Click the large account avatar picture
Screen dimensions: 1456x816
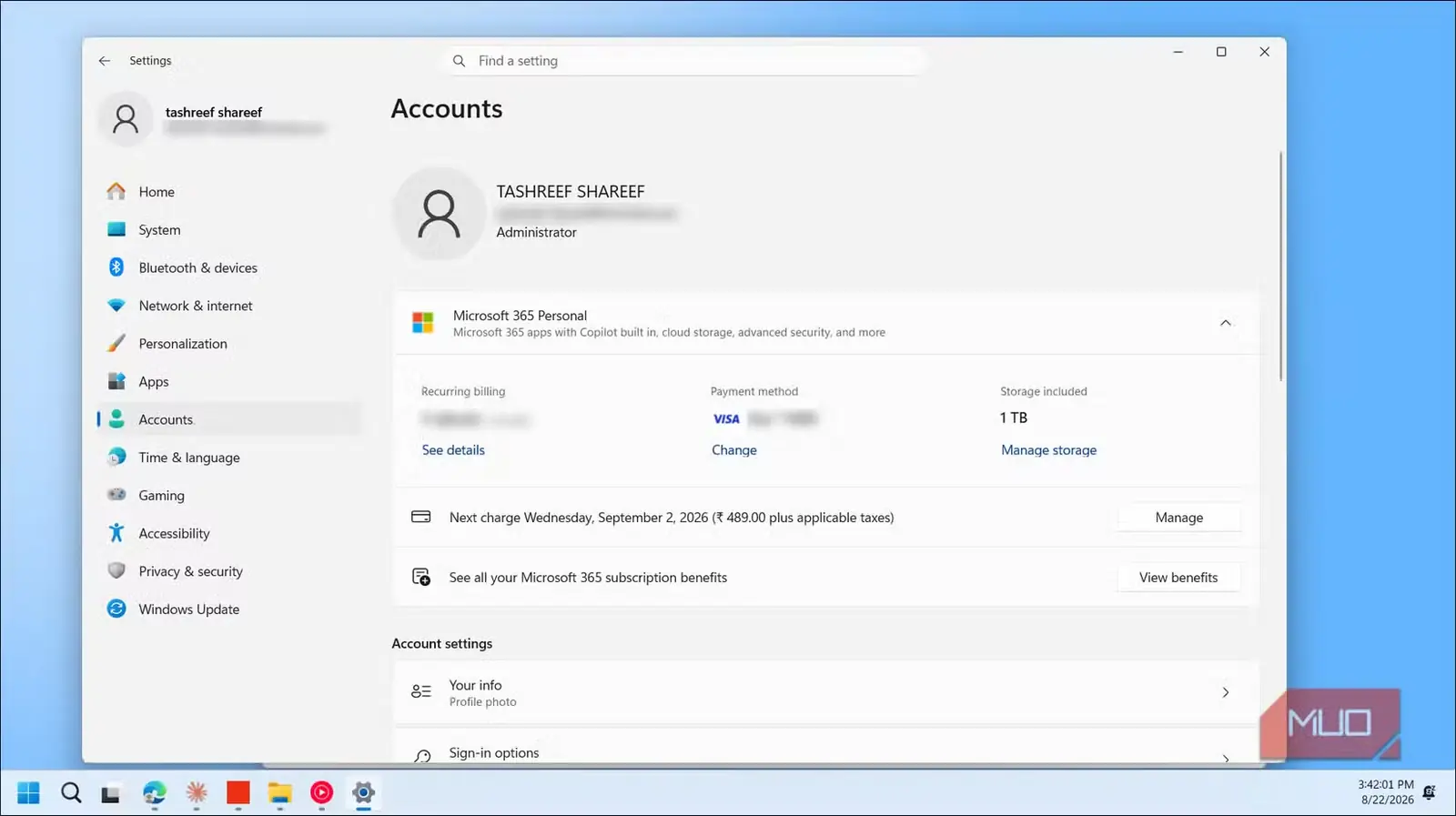click(439, 214)
